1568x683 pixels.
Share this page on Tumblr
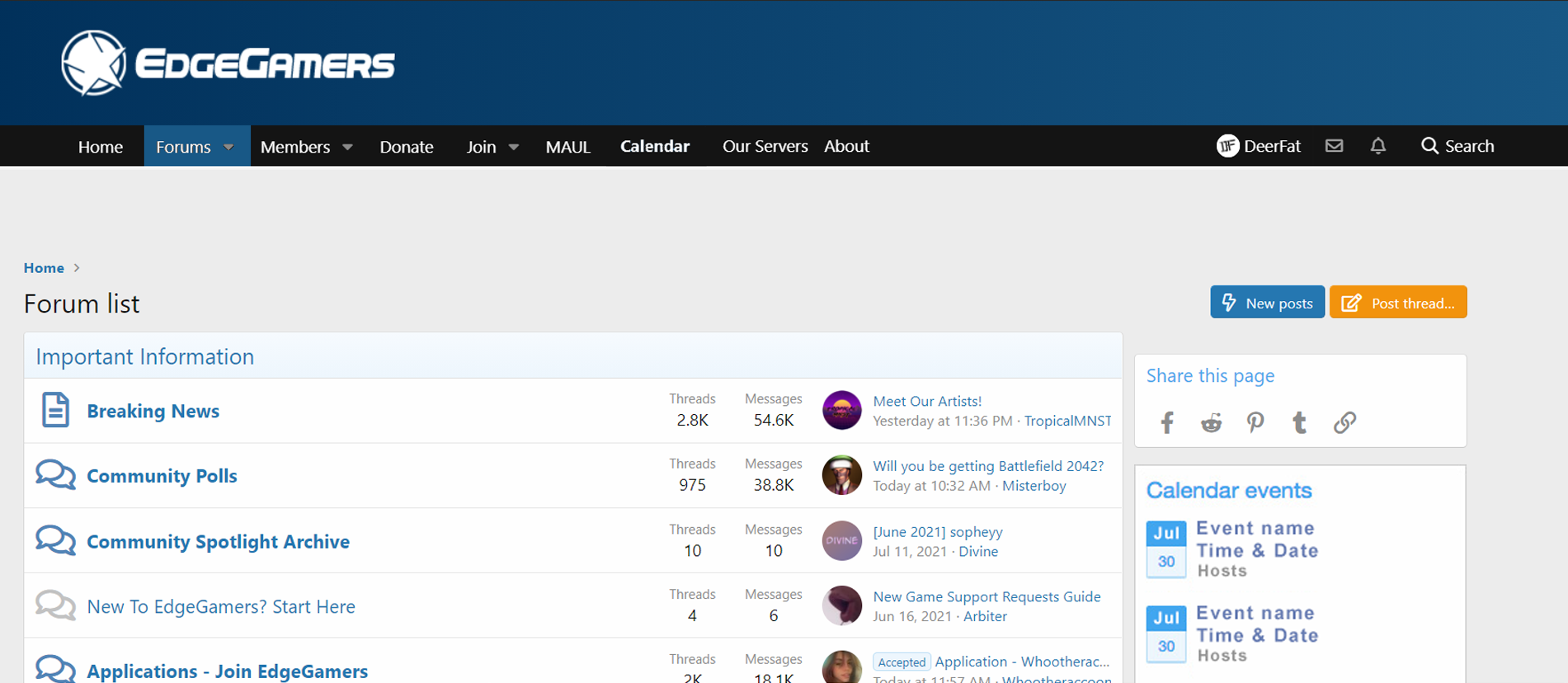[x=1299, y=422]
